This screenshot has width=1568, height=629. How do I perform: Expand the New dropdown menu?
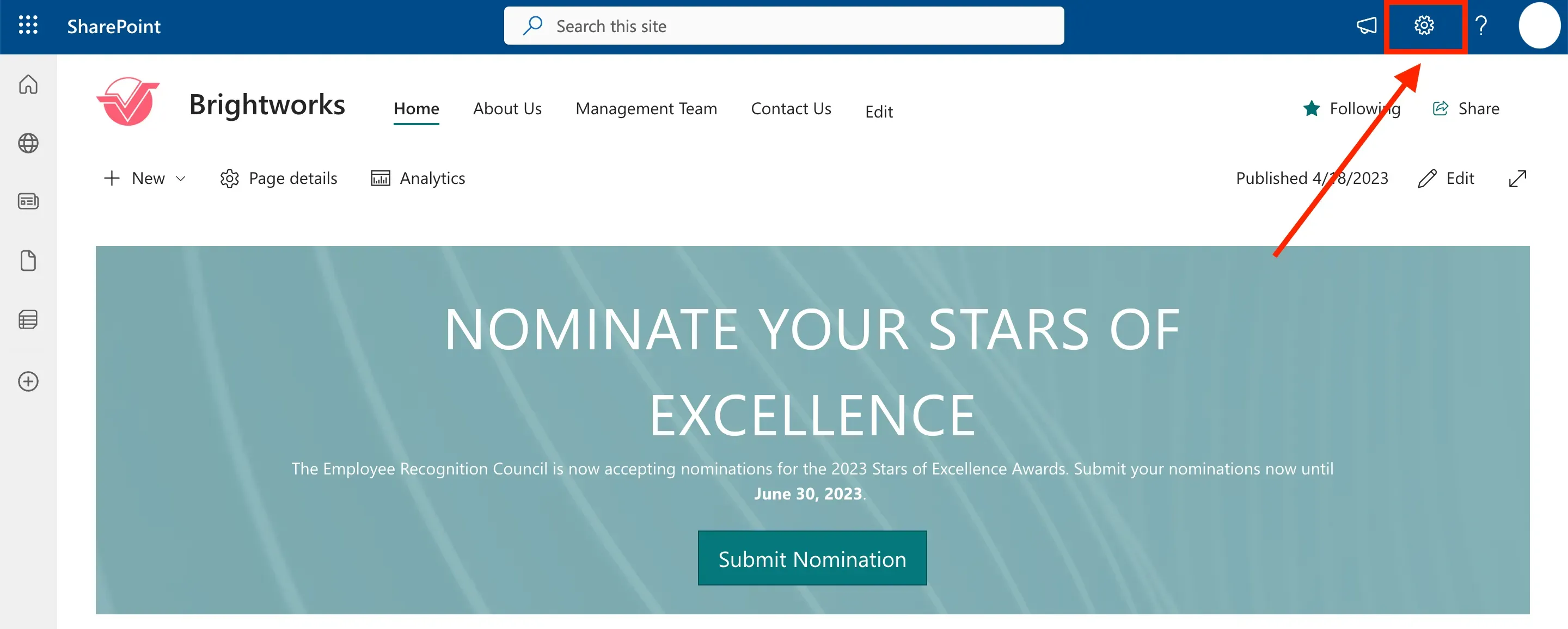pyautogui.click(x=145, y=178)
